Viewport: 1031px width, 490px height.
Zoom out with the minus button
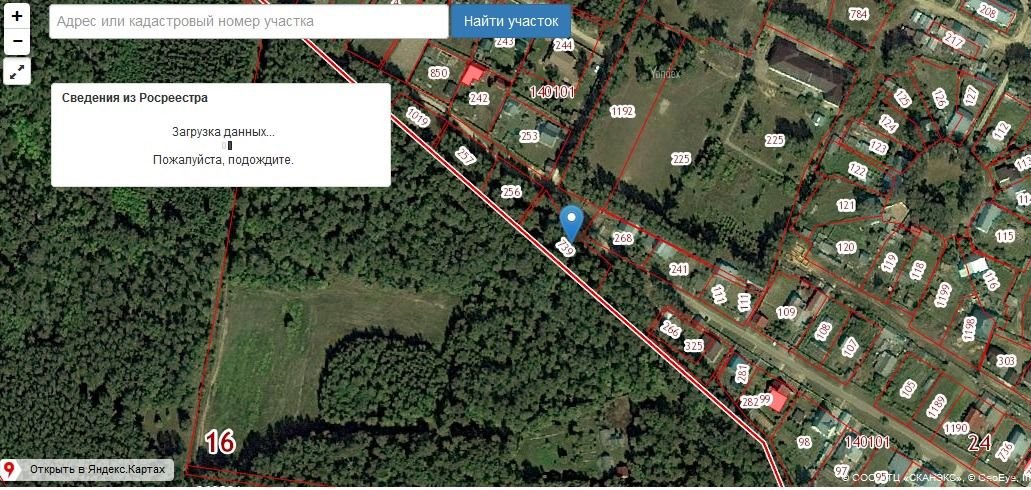point(17,41)
